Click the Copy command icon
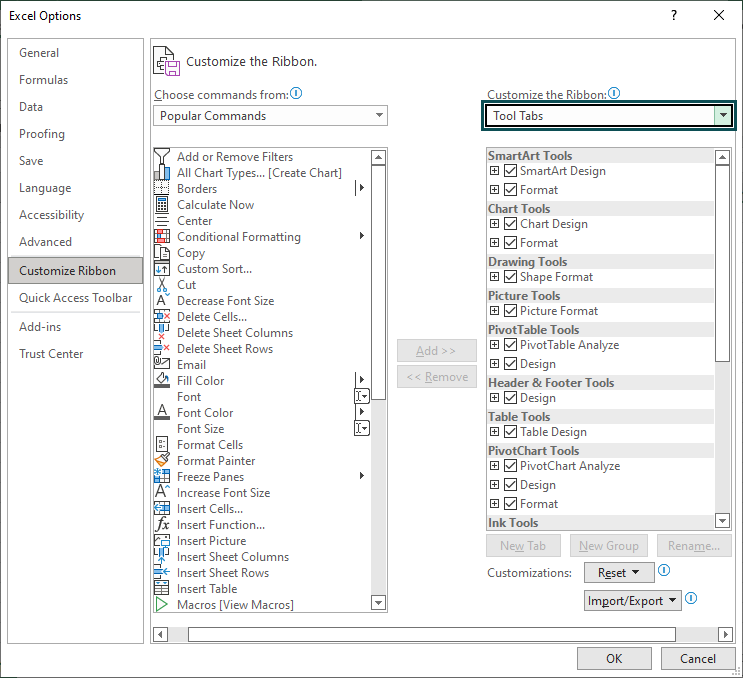 [162, 253]
